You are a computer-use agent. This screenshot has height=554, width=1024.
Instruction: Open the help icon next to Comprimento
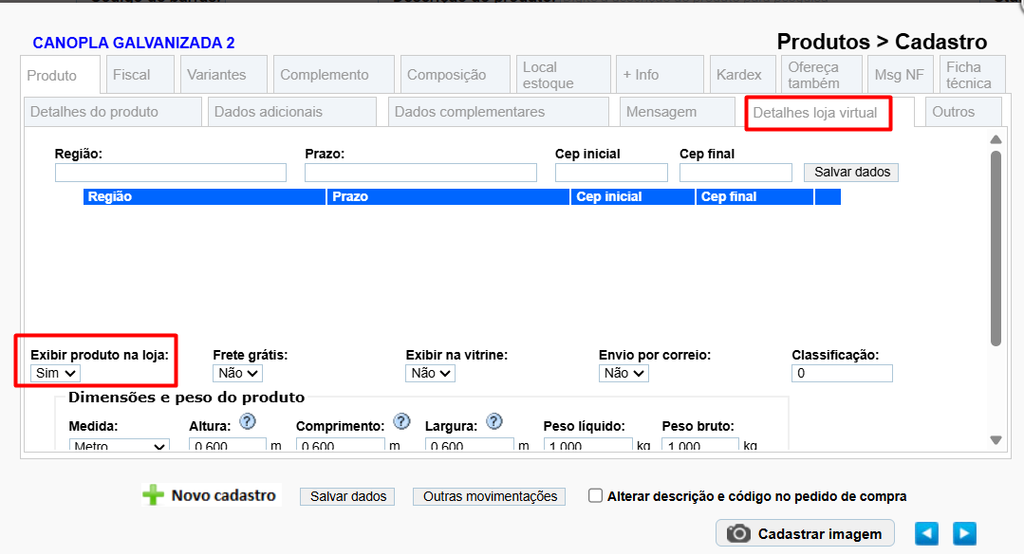pos(402,421)
